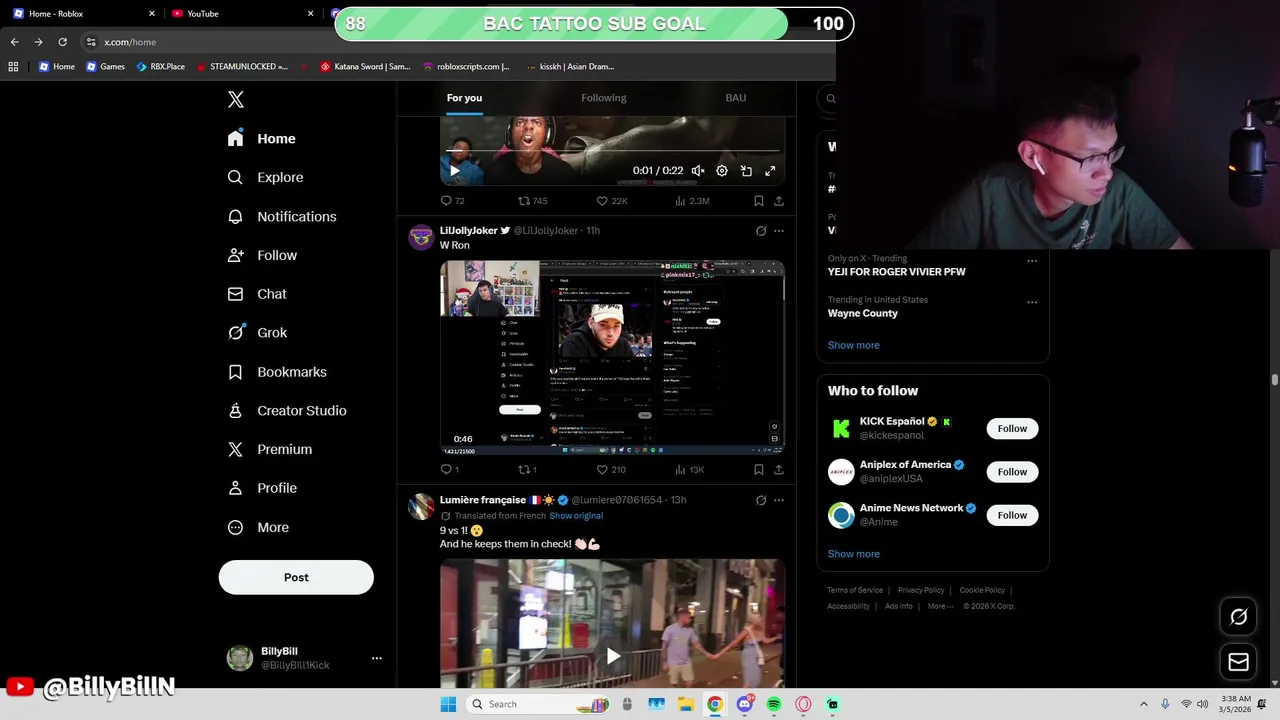Switch to the Following tab
This screenshot has width=1280, height=720.
(x=604, y=98)
